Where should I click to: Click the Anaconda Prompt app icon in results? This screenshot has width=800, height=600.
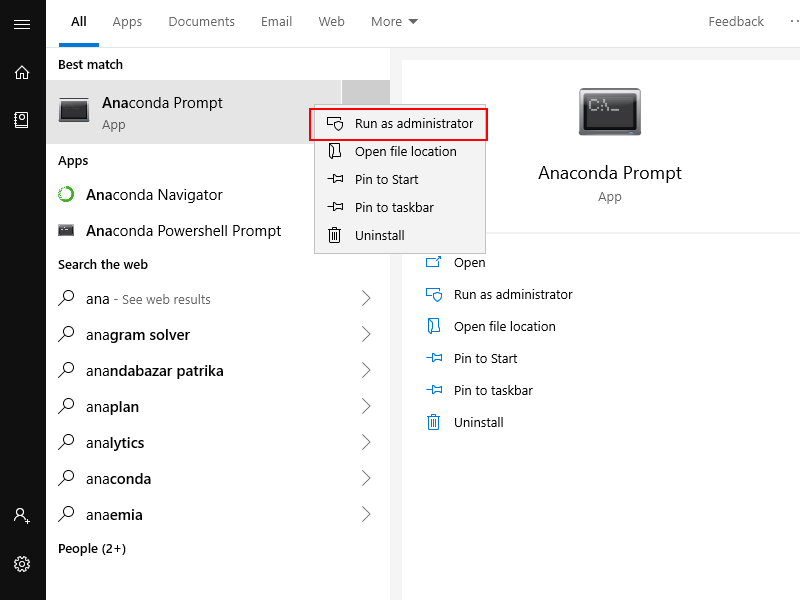click(74, 109)
